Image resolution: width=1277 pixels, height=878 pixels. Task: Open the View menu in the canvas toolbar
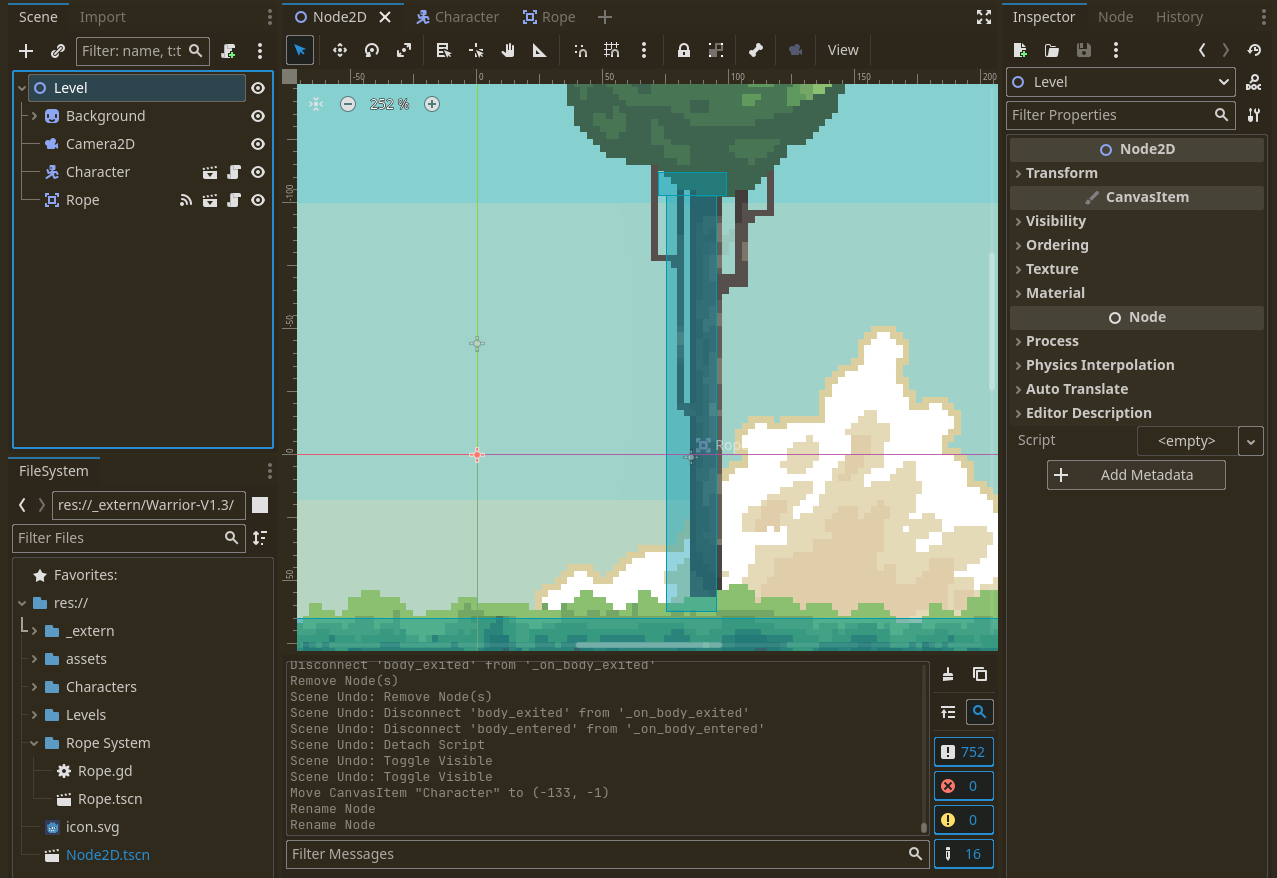pyautogui.click(x=842, y=50)
